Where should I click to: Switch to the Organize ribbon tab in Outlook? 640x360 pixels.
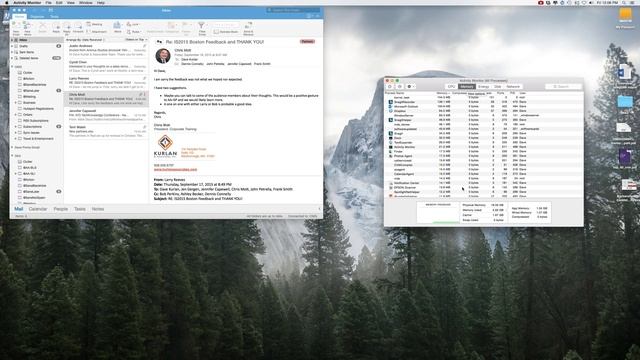(37, 17)
